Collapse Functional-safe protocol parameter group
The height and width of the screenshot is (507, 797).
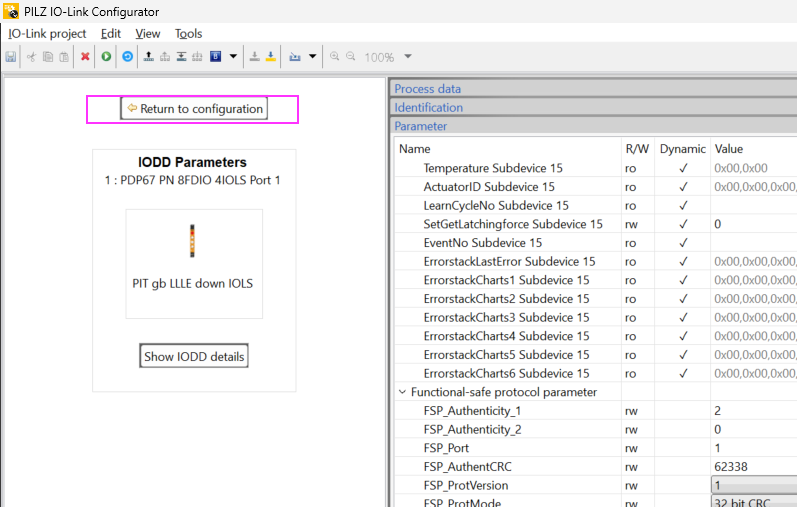402,392
